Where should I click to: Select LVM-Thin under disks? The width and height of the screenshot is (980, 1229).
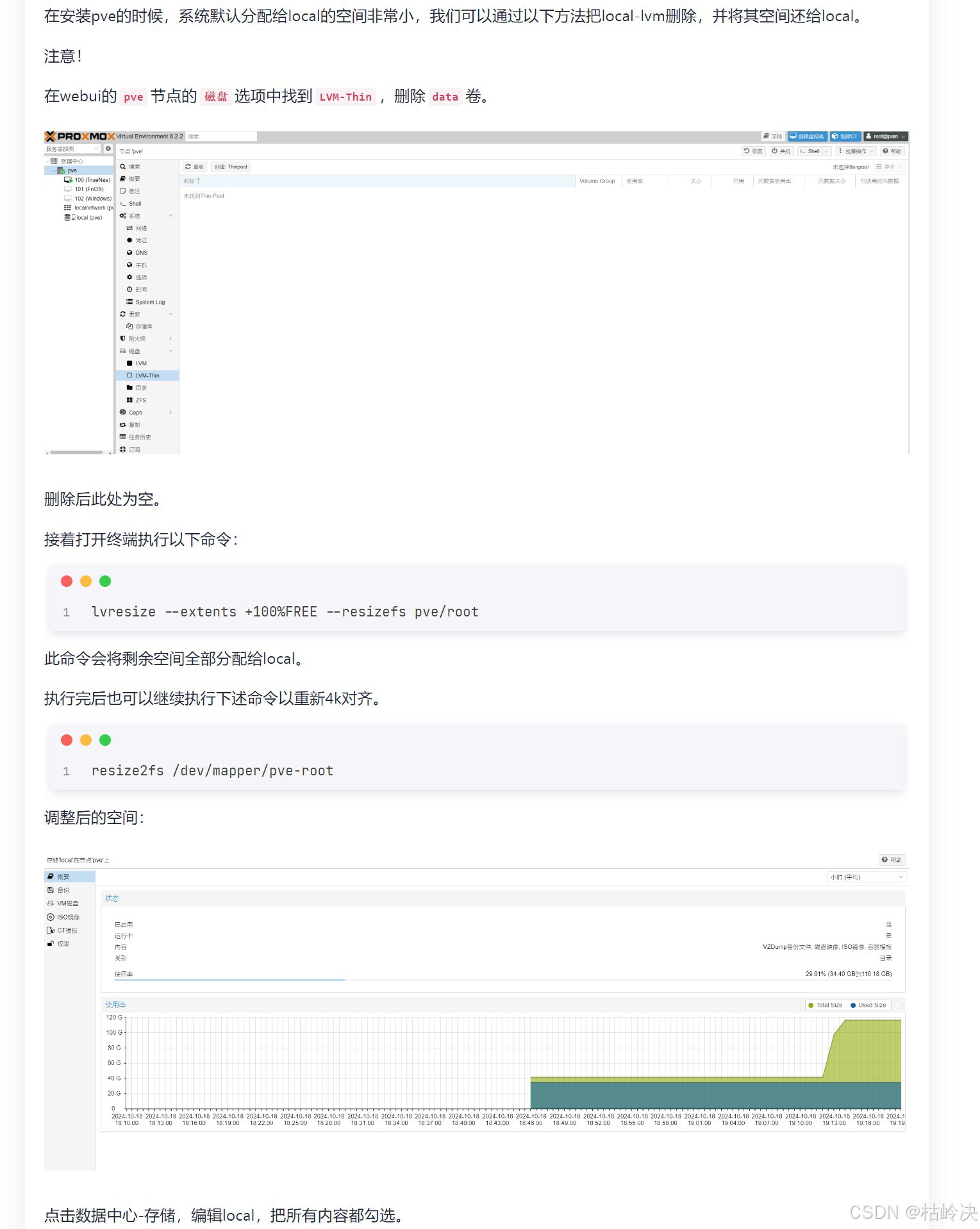147,375
